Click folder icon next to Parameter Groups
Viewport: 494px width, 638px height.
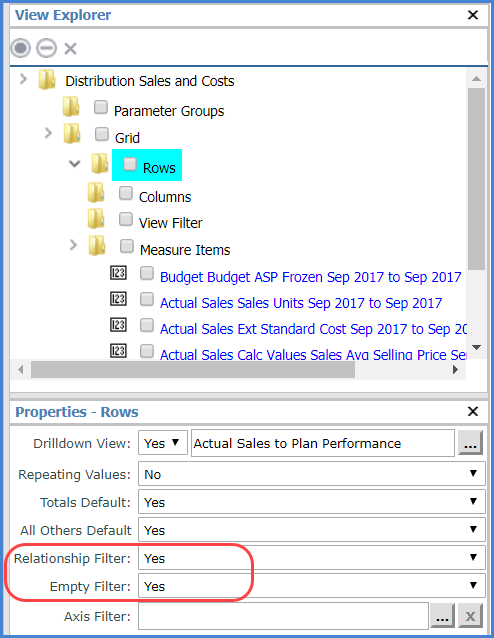[x=71, y=106]
